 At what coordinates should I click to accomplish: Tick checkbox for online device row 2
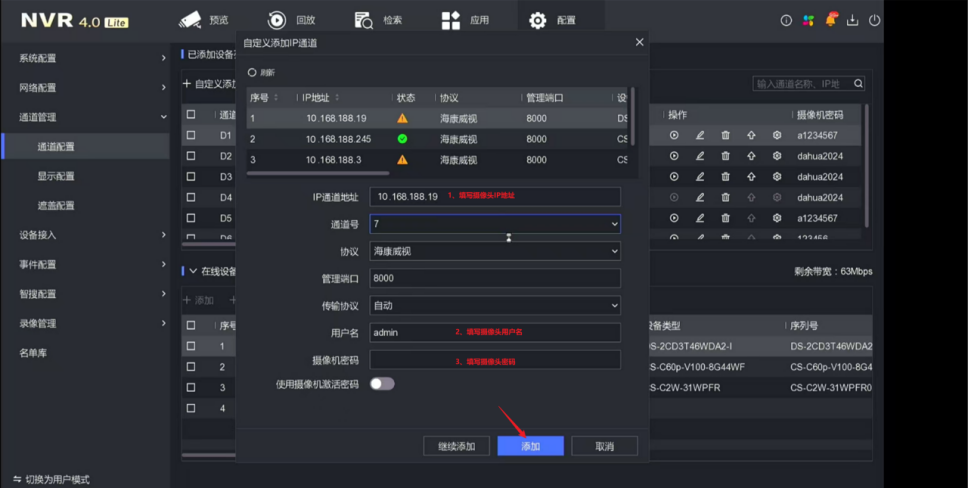click(x=191, y=367)
